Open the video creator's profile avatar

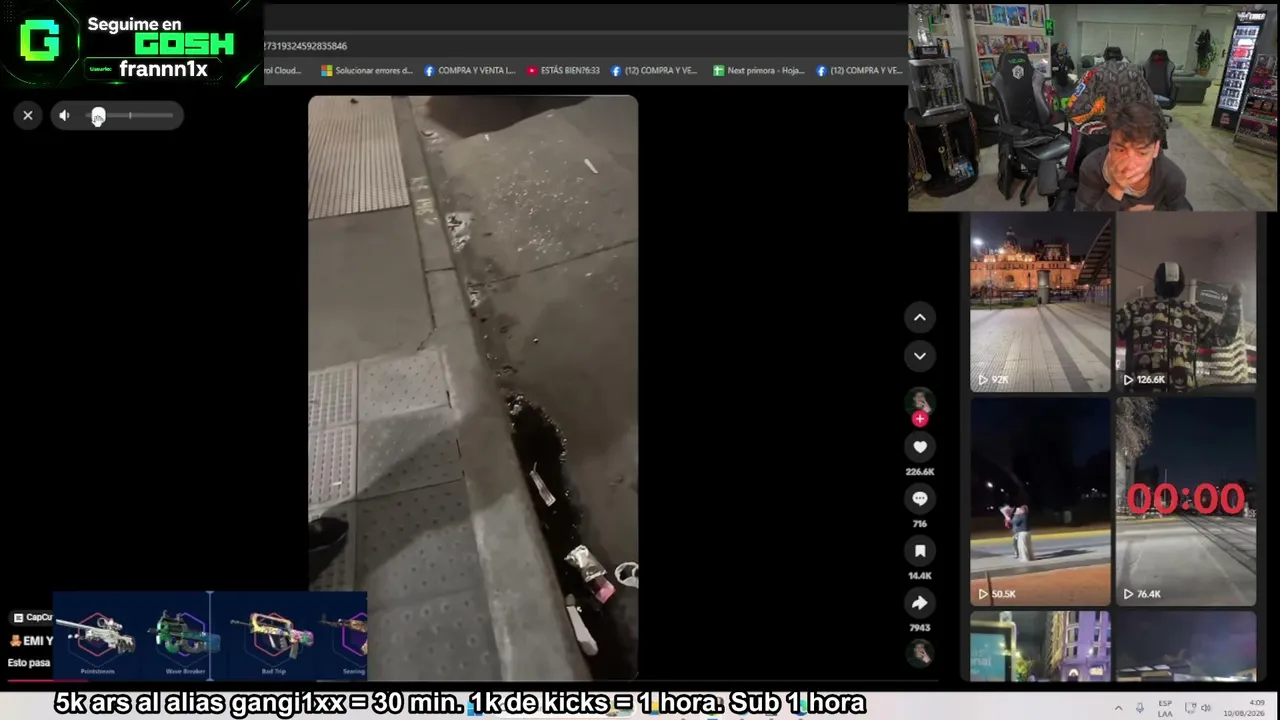click(920, 401)
